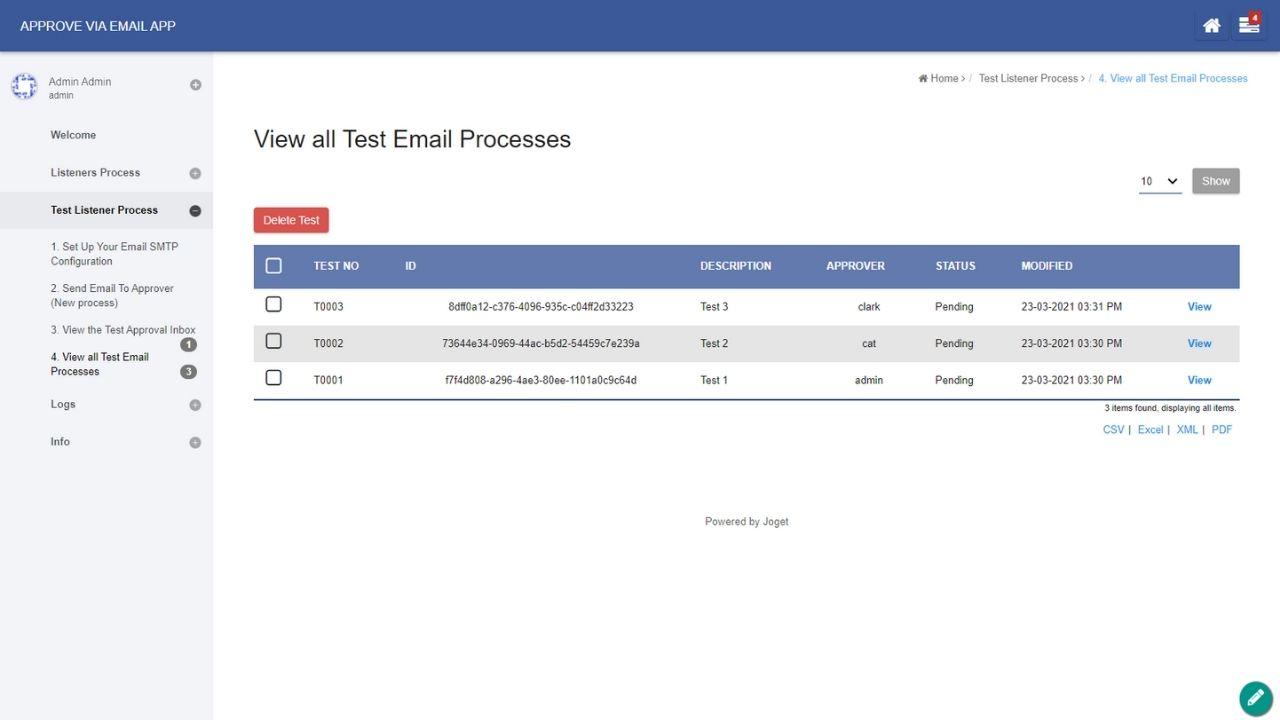Screen dimensions: 1280x720
Task: Open Send Email To Approver menu item
Action: (112, 295)
